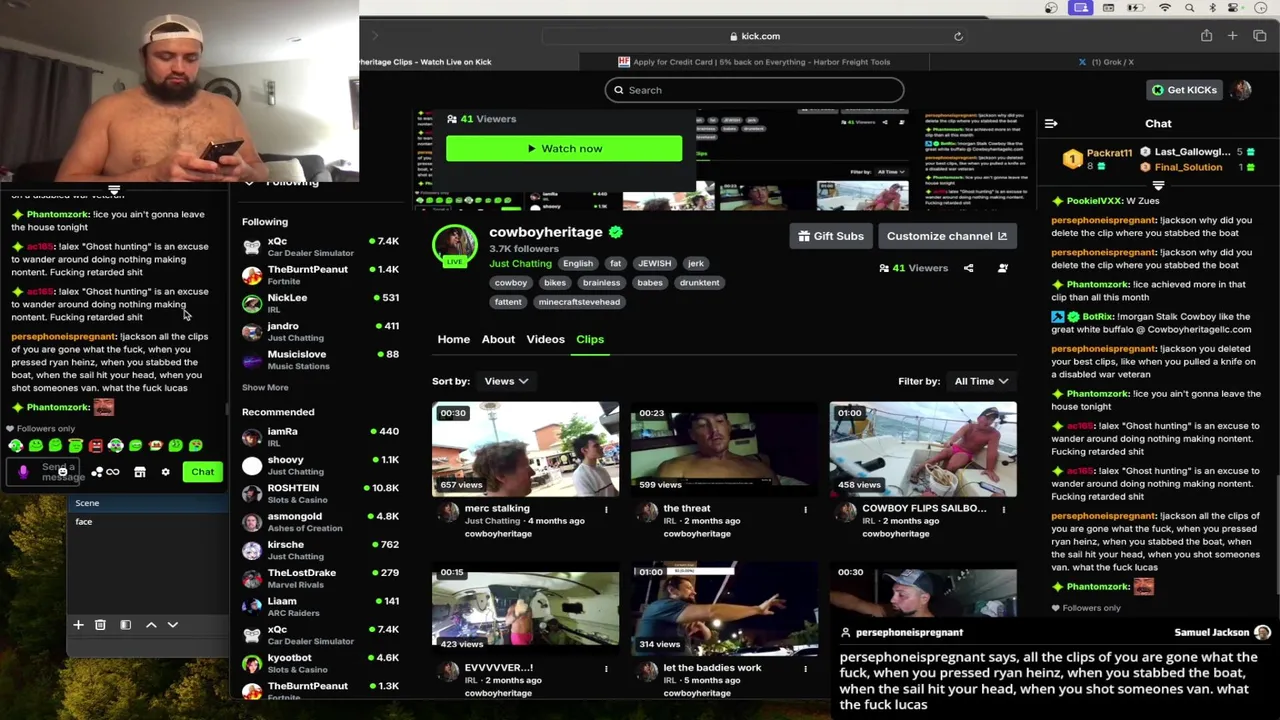Open the options menu for the threat clip
This screenshot has width=1280, height=720.
point(805,509)
